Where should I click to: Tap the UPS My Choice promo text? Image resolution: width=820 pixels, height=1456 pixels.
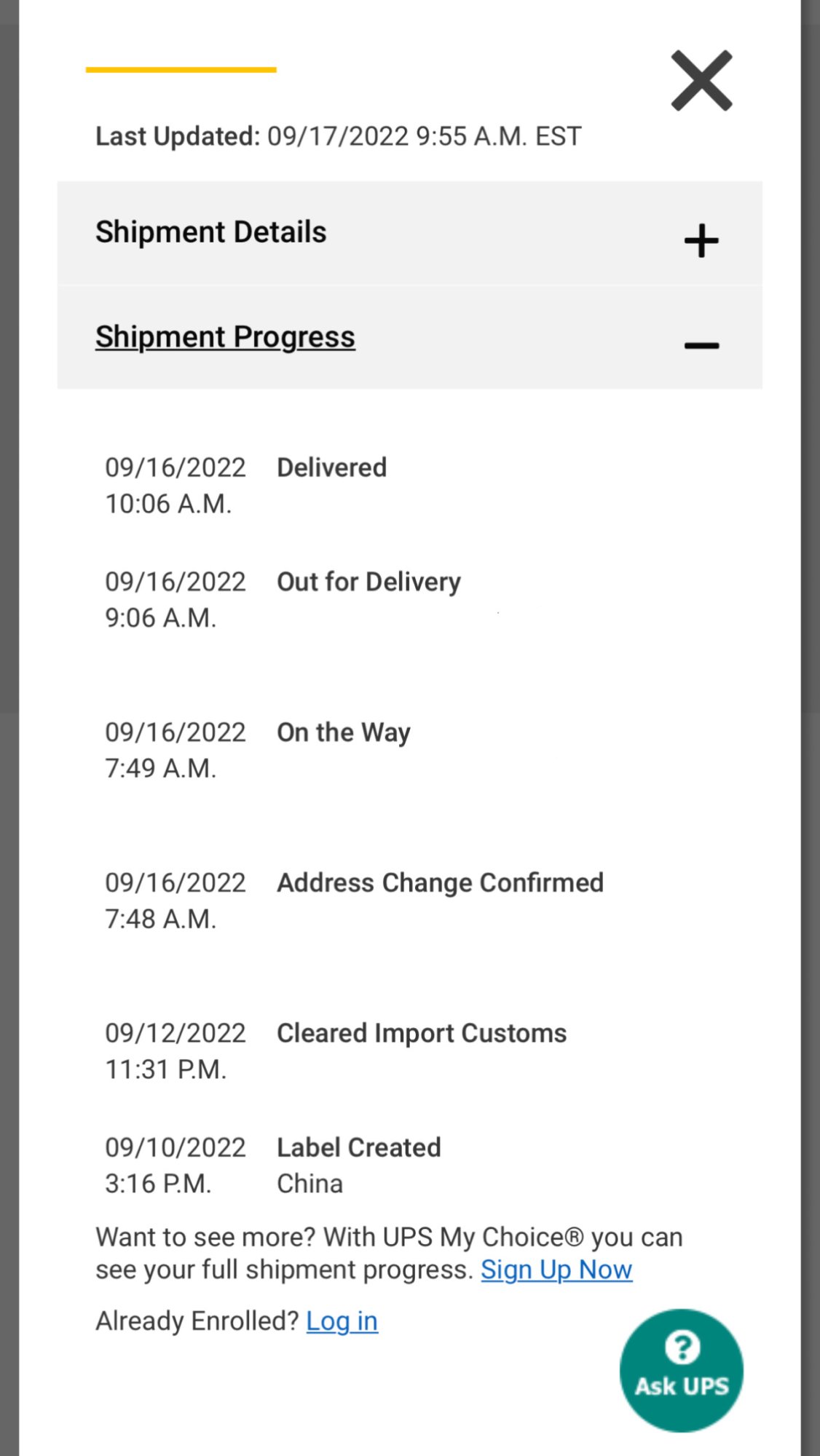[389, 1238]
